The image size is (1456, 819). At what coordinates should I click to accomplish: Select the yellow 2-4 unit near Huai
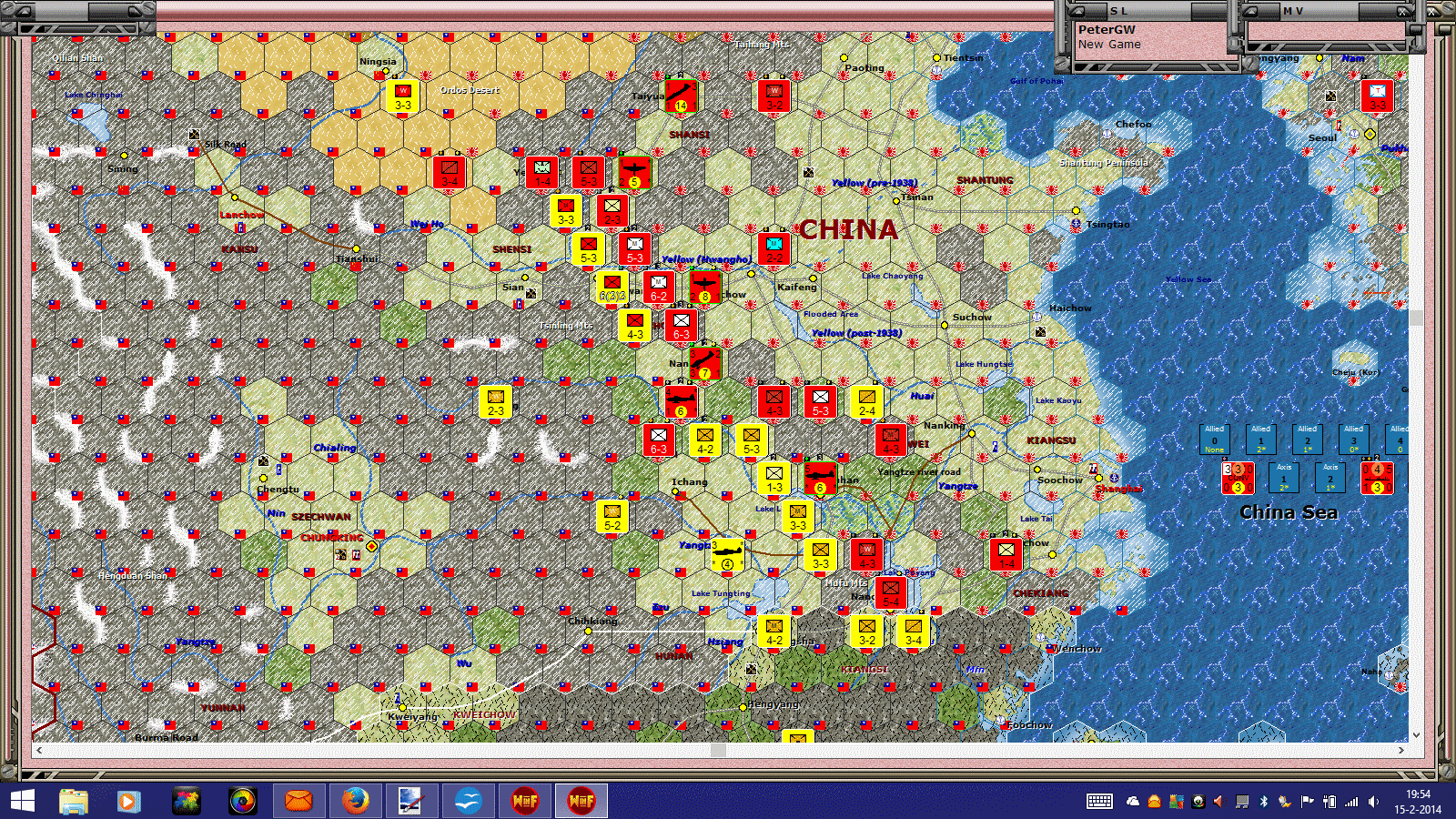pyautogui.click(x=866, y=402)
